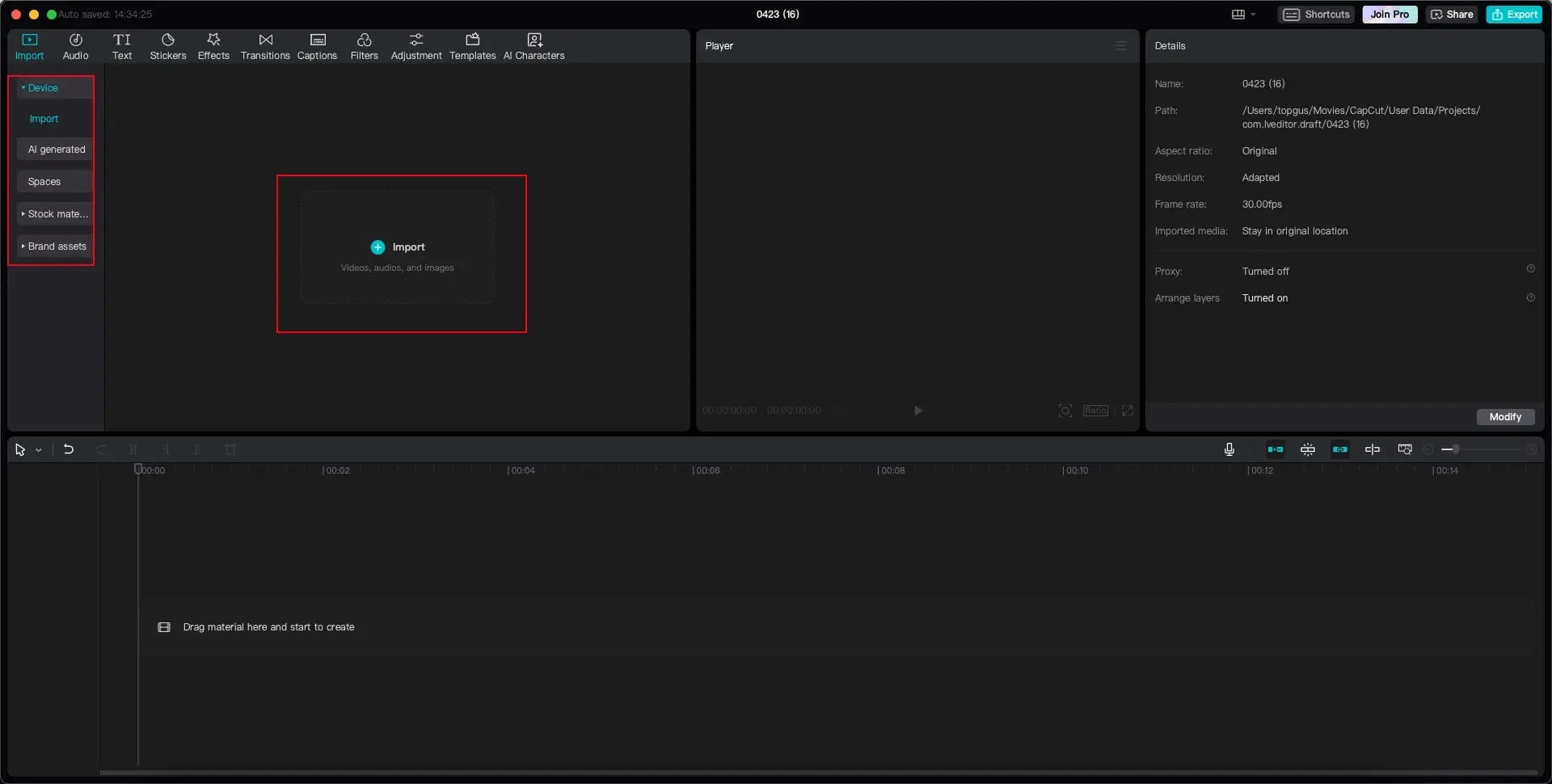Click the timeline zoom-to-fit ruler icon

(1405, 449)
